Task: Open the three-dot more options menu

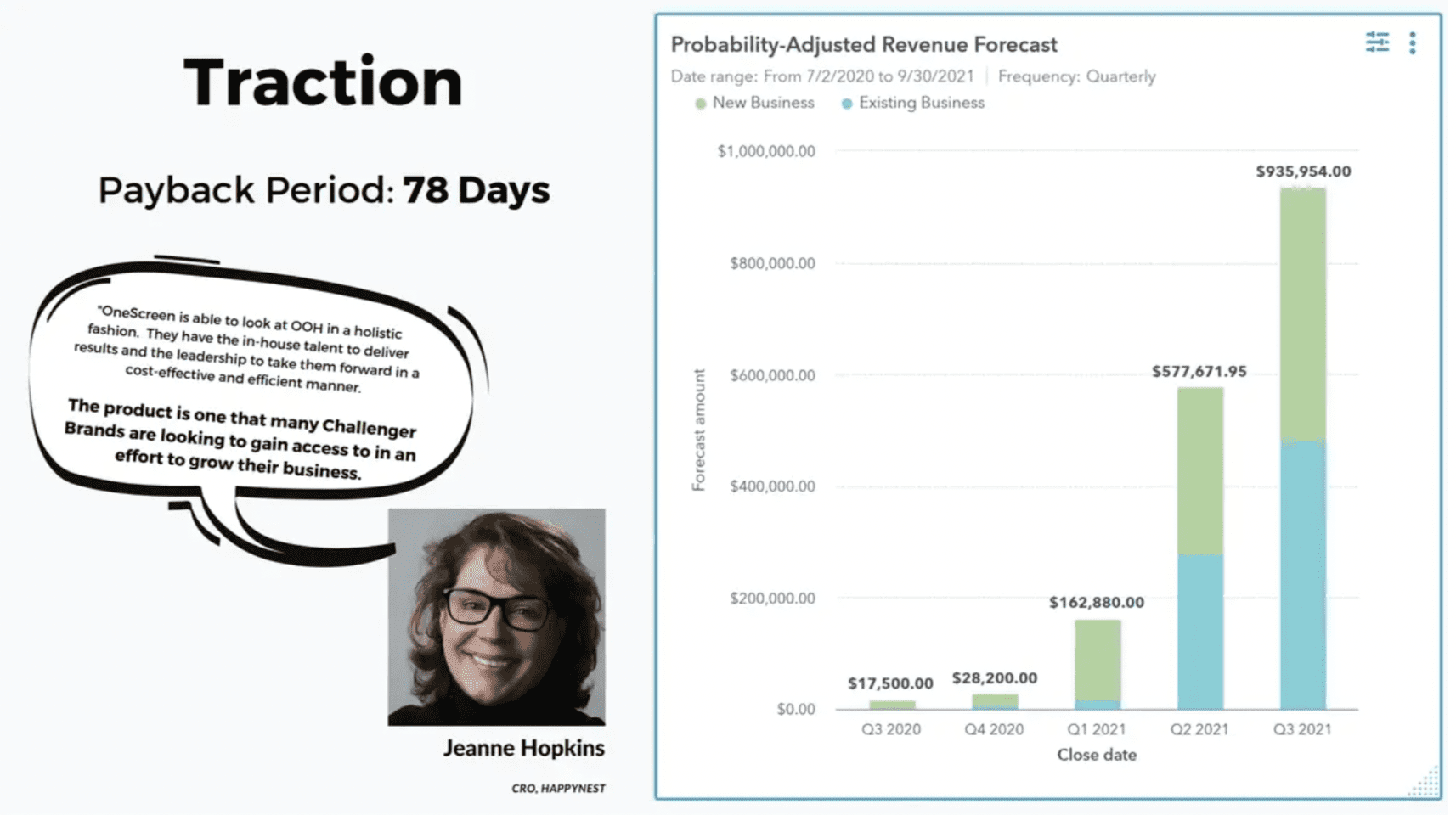Action: [1412, 42]
